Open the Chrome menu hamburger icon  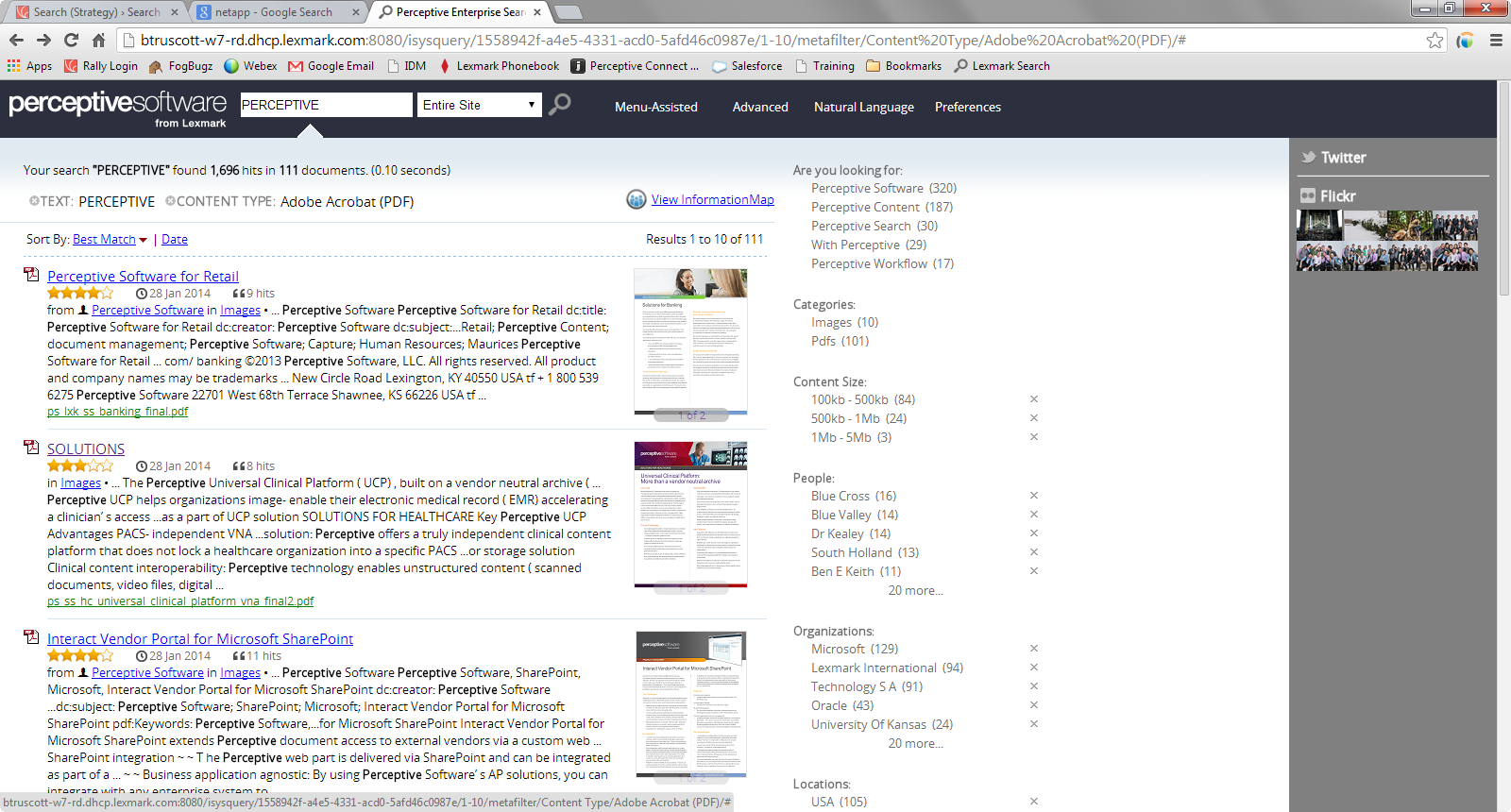(x=1496, y=40)
